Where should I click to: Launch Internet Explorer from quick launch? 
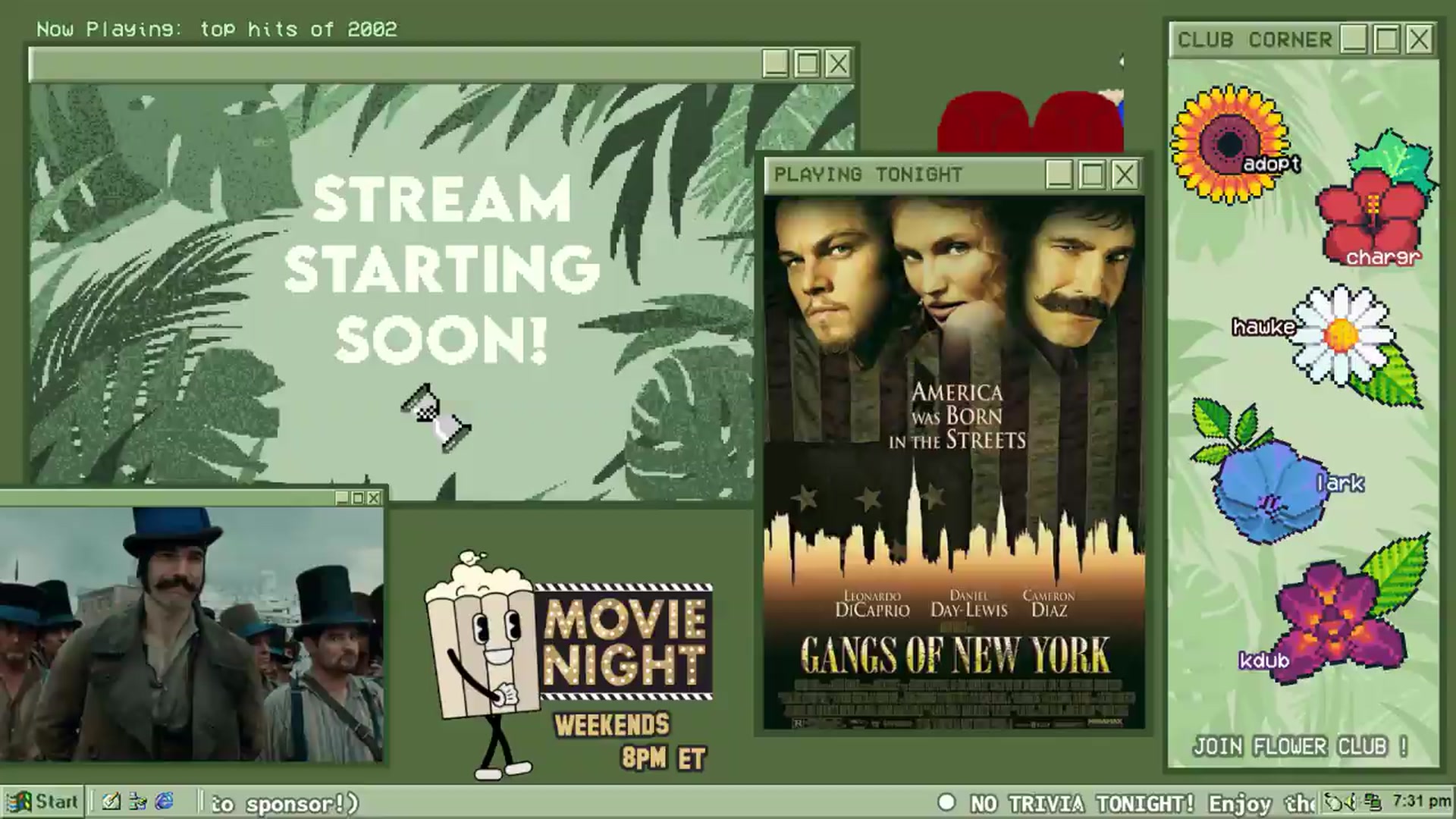click(x=165, y=802)
